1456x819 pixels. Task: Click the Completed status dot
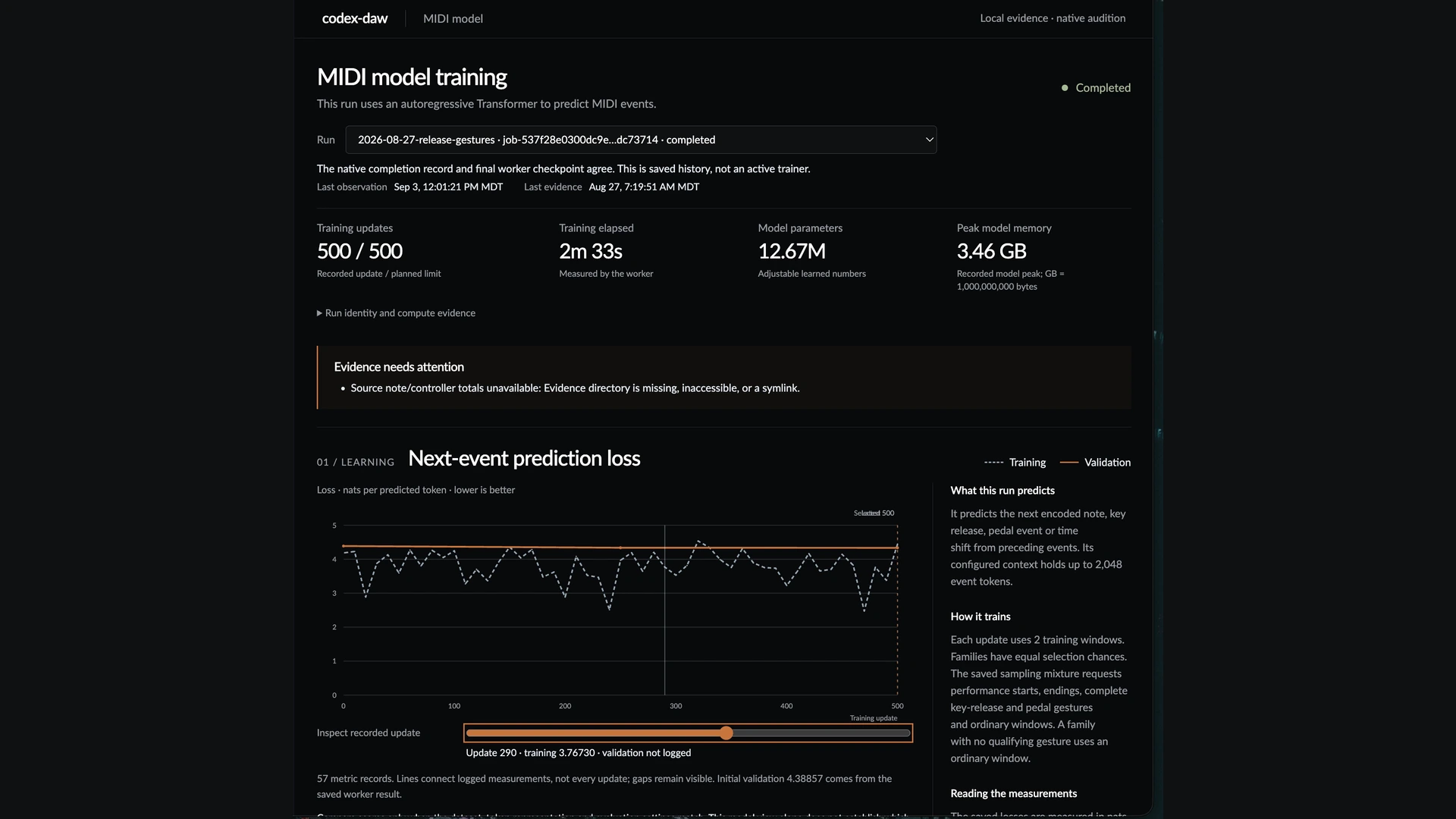click(x=1065, y=88)
